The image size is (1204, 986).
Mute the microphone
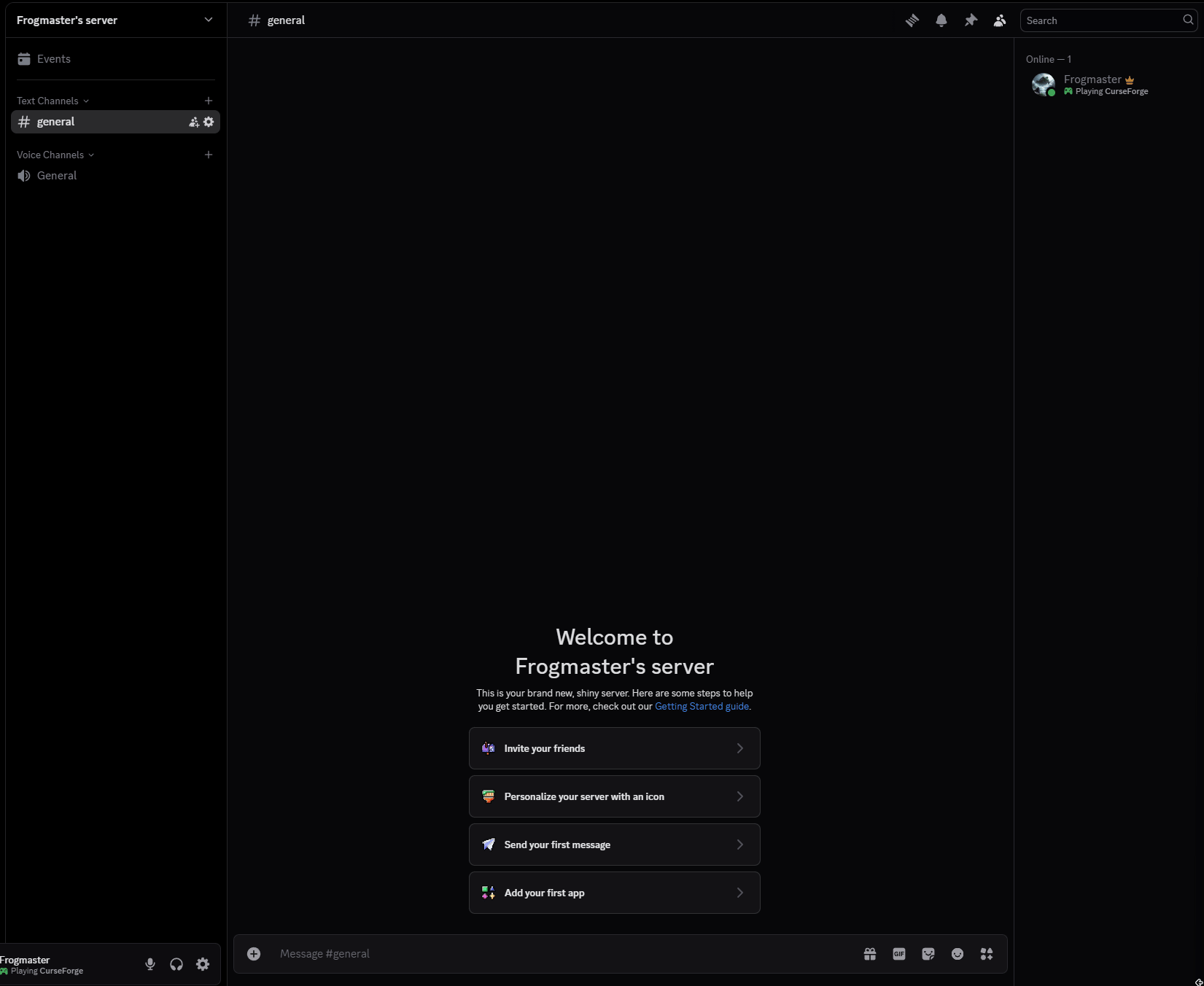click(150, 964)
